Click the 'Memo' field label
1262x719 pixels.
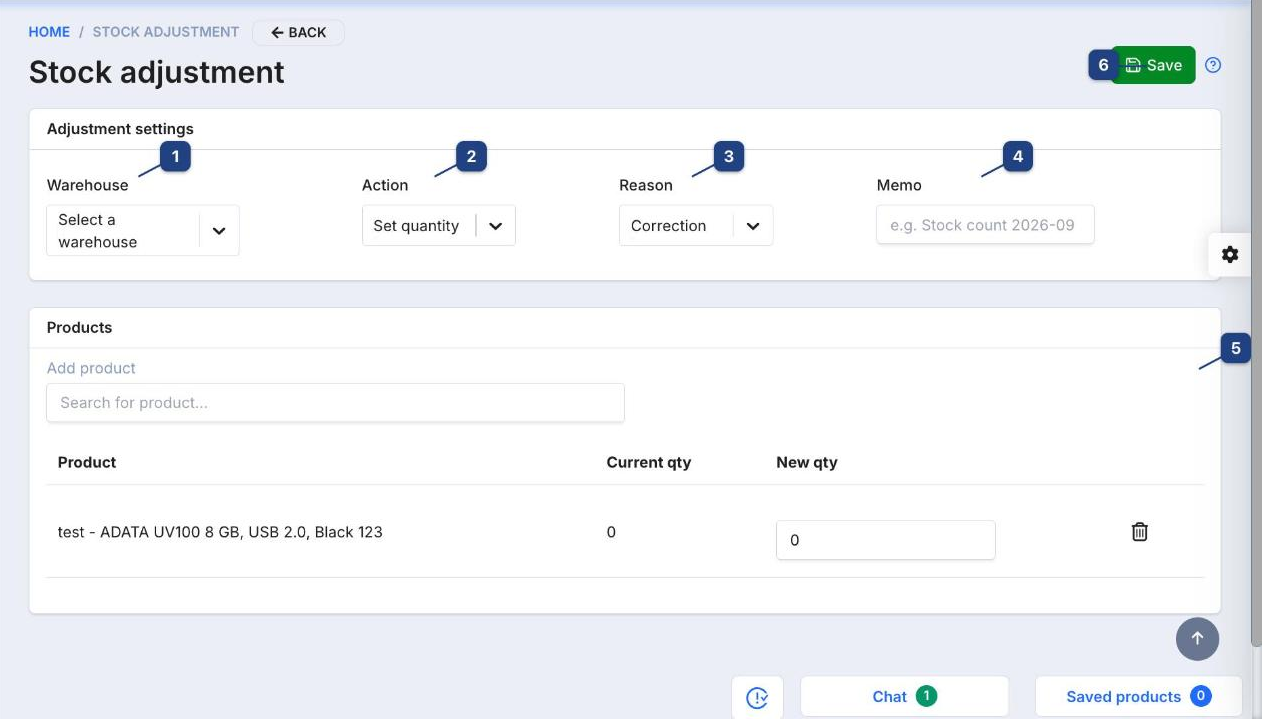click(x=899, y=185)
